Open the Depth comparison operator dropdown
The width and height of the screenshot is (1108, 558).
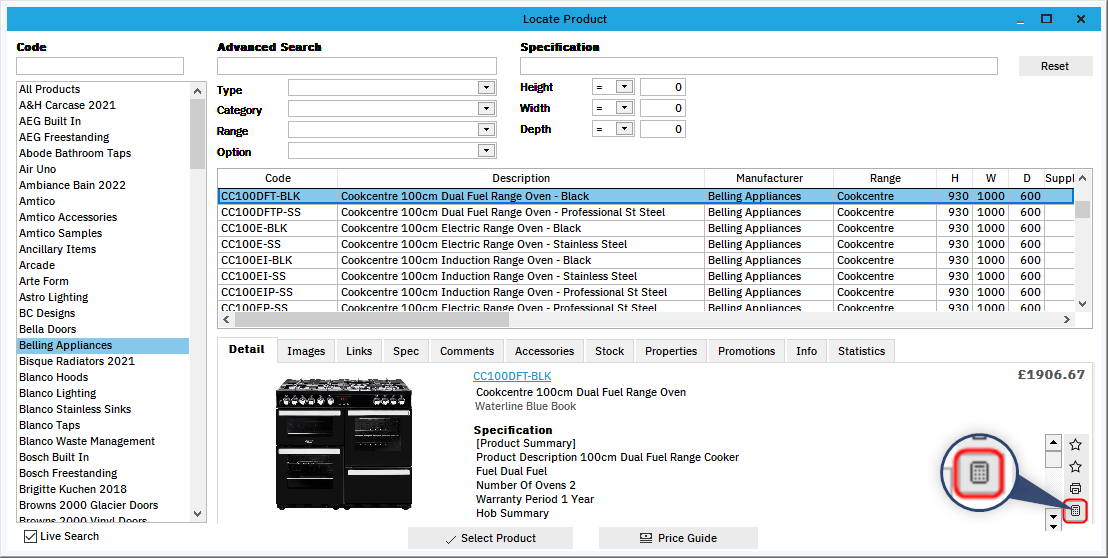[623, 129]
